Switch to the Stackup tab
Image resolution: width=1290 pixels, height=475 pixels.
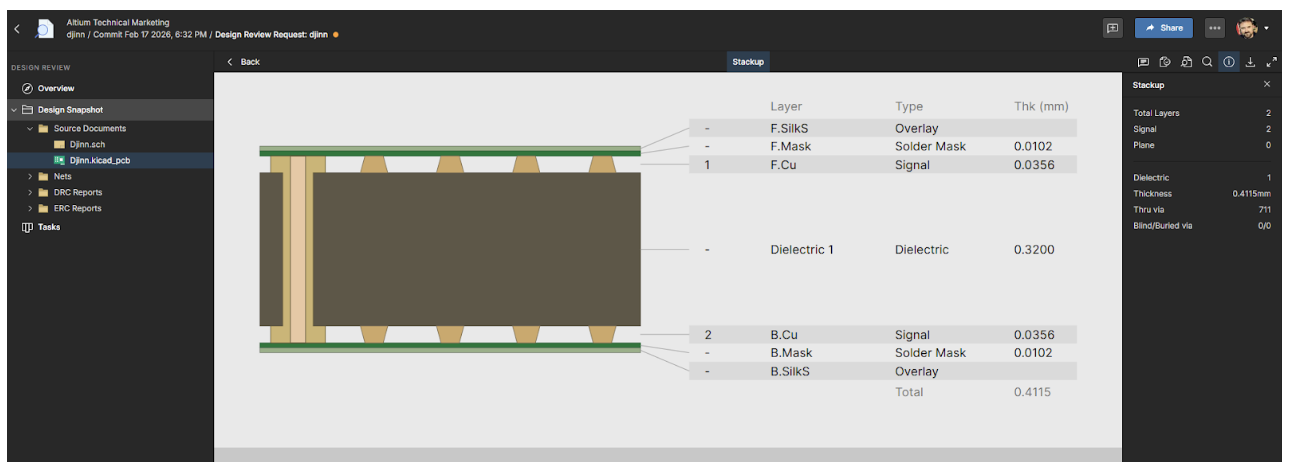pyautogui.click(x=748, y=62)
